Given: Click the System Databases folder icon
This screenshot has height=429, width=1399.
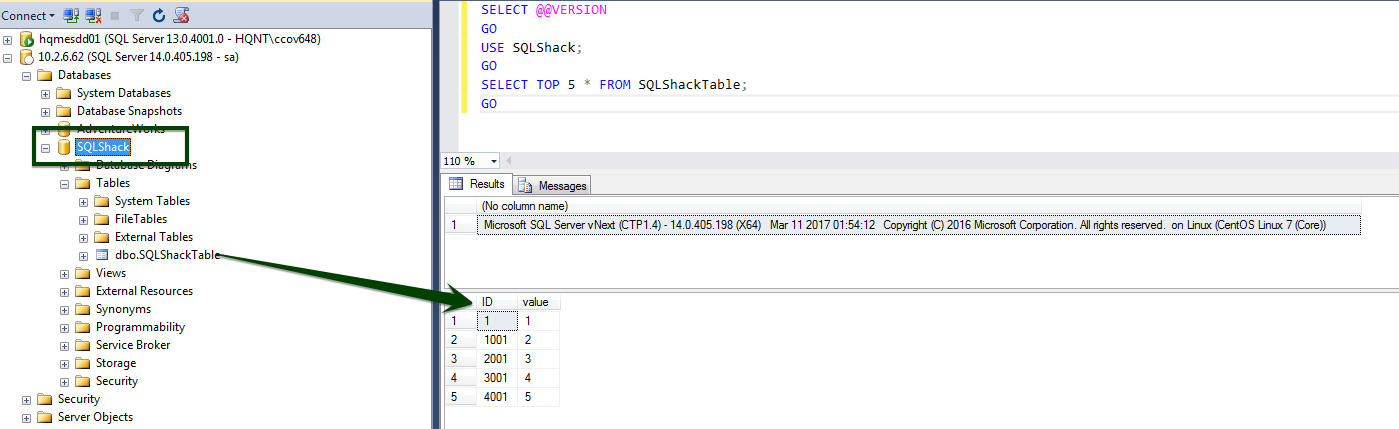Looking at the screenshot, I should tap(64, 93).
